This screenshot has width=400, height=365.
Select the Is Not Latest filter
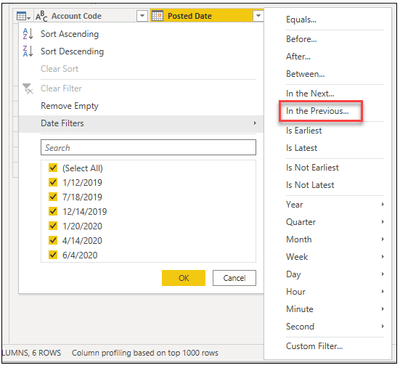click(x=310, y=185)
